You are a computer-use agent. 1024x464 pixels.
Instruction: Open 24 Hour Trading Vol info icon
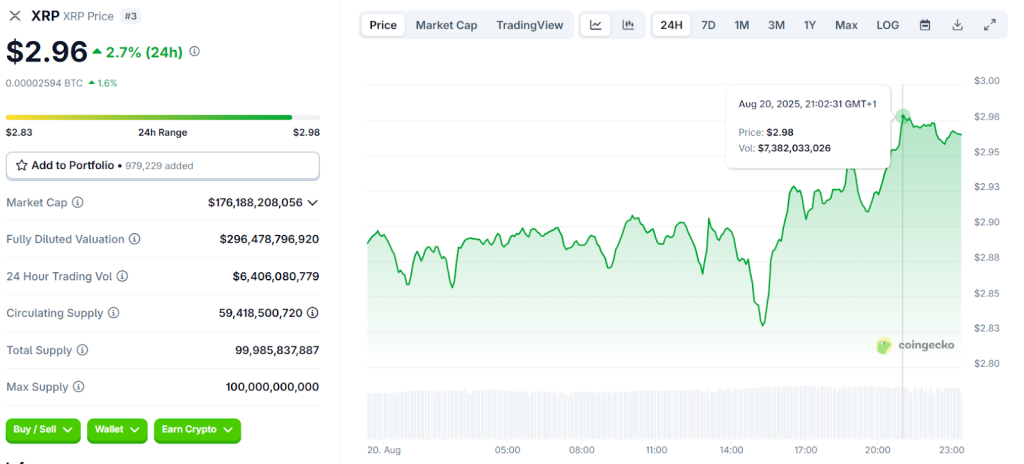coord(122,276)
